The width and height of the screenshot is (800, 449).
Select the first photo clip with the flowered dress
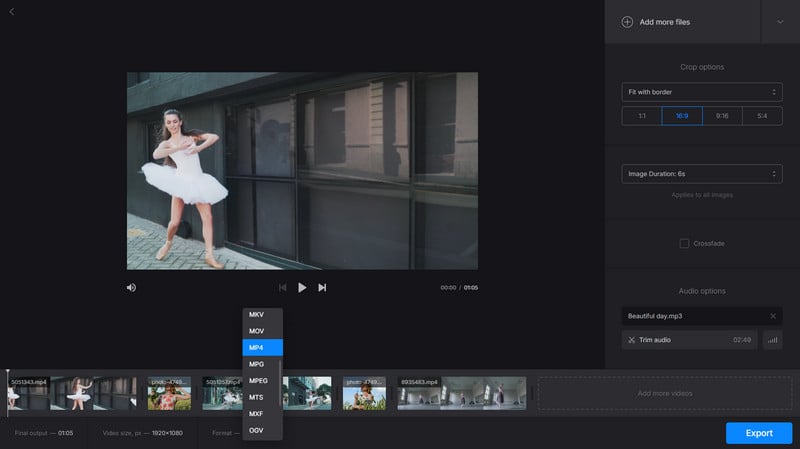169,393
